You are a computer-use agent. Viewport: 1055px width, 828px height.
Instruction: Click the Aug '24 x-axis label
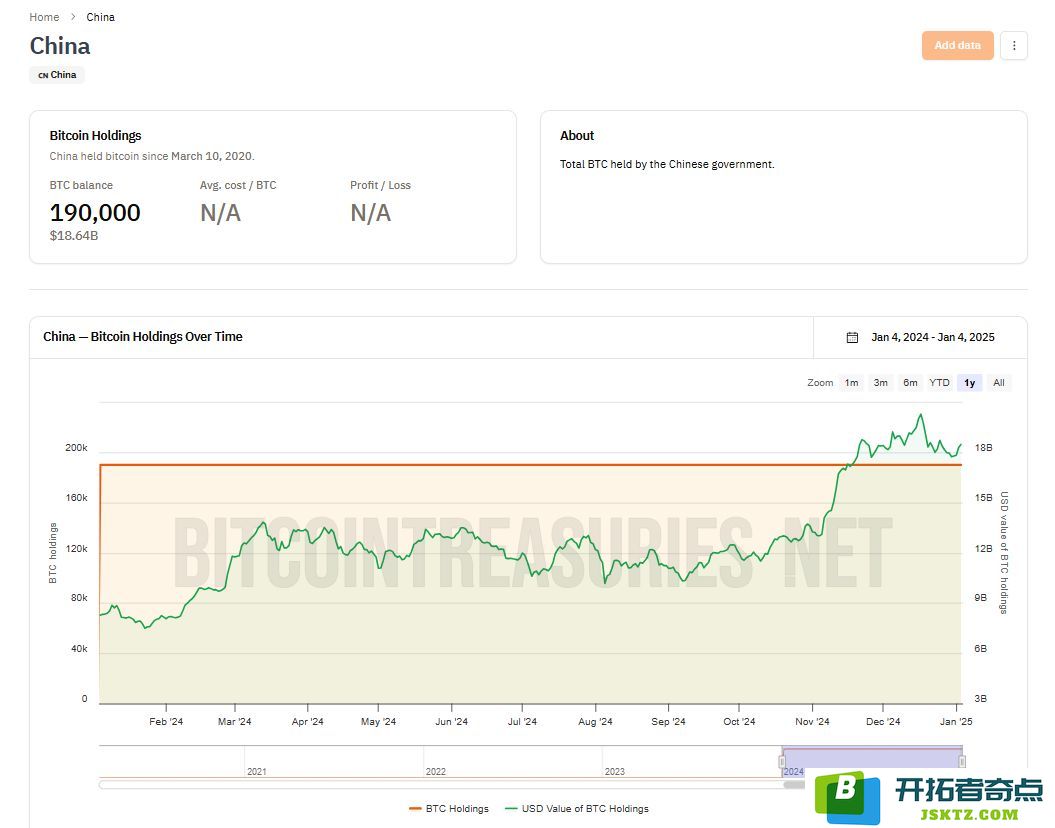[x=595, y=721]
